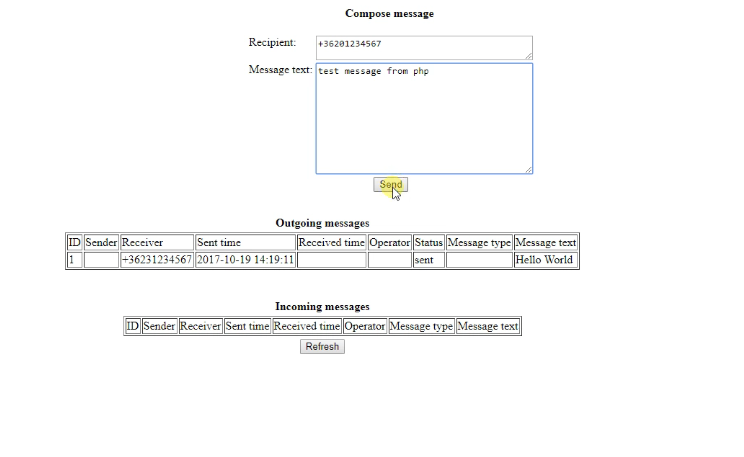This screenshot has width=744, height=457.
Task: Click Outgoing table ID header
Action: coord(74,242)
